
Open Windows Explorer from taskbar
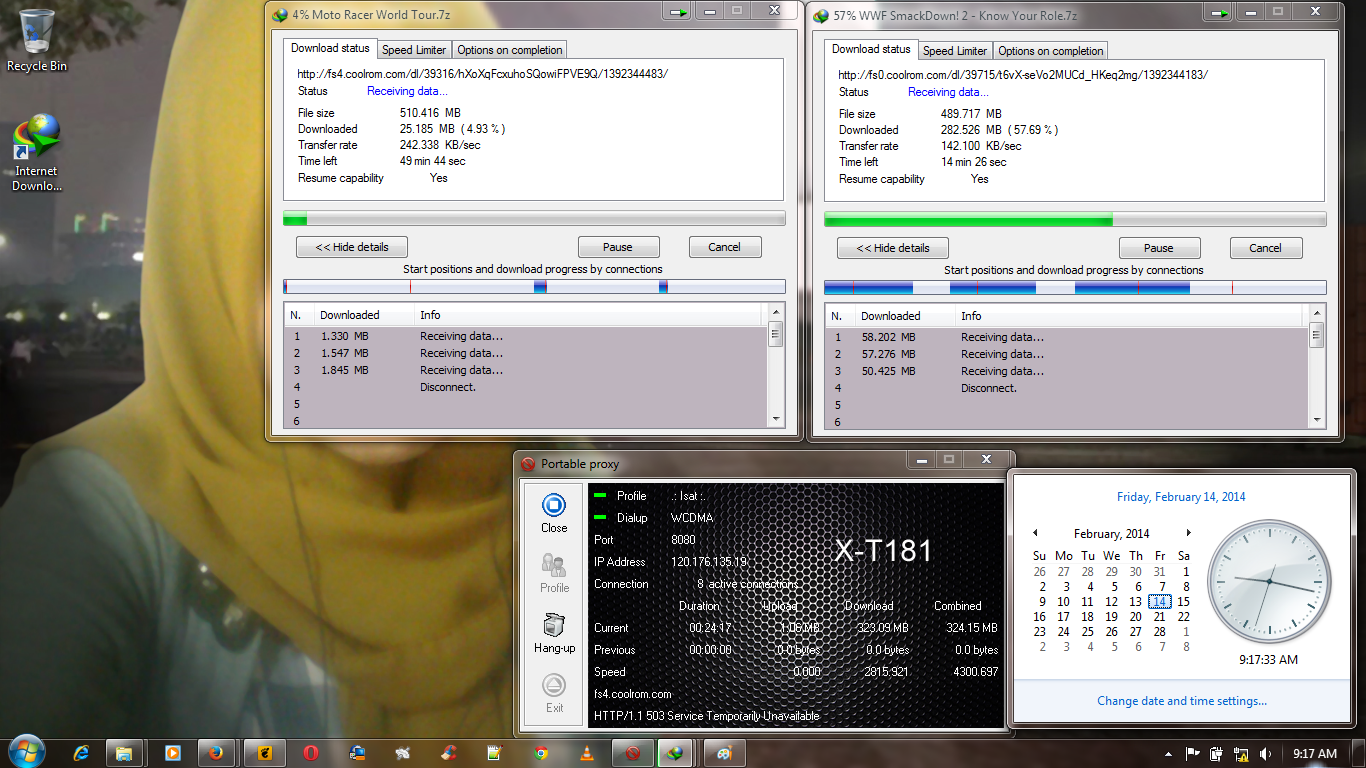pos(124,753)
